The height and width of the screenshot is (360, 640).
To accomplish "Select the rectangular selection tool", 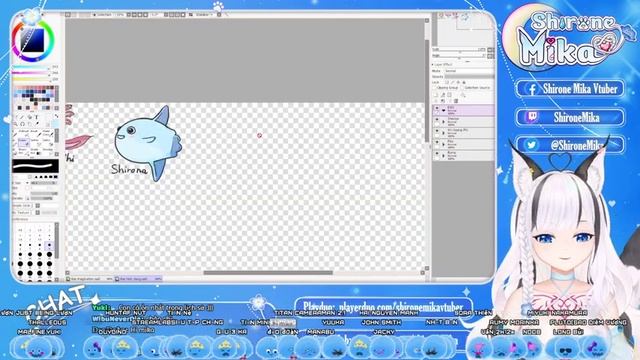I will coord(16,117).
